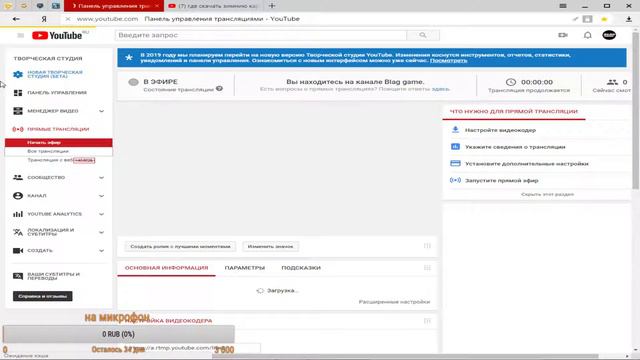Click the horizontal scrollbar at bottom
Viewport: 640px width, 360px height.
(405, 356)
